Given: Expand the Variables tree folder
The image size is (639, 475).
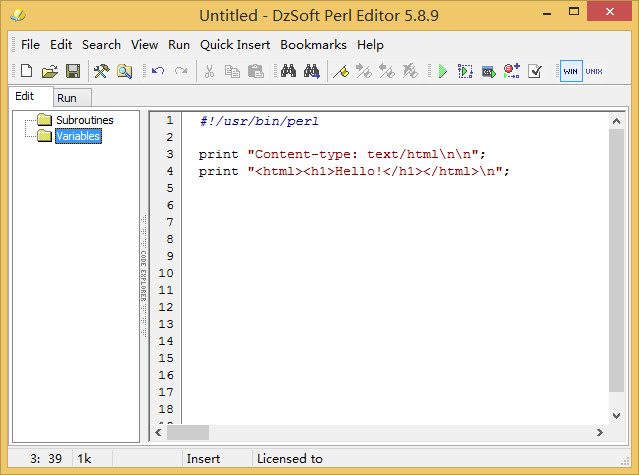Looking at the screenshot, I should (78, 136).
